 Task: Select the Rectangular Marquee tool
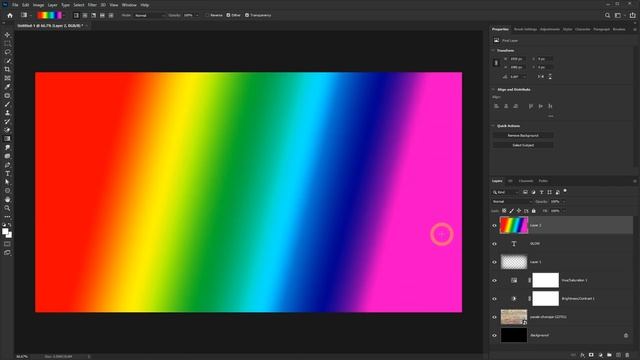(x=7, y=43)
